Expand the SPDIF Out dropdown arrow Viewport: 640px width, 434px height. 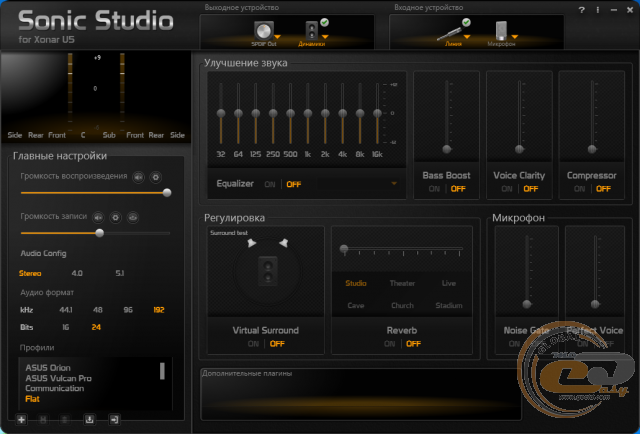278,37
